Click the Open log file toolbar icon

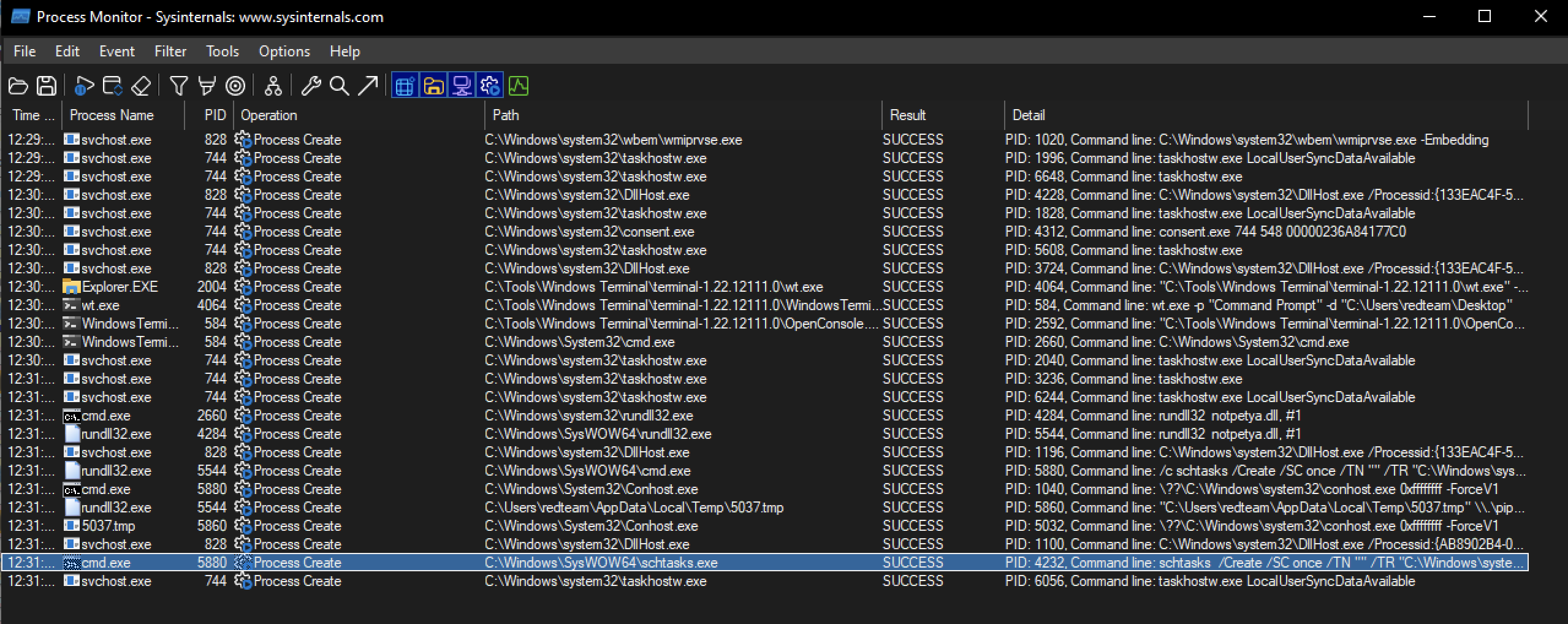coord(18,86)
